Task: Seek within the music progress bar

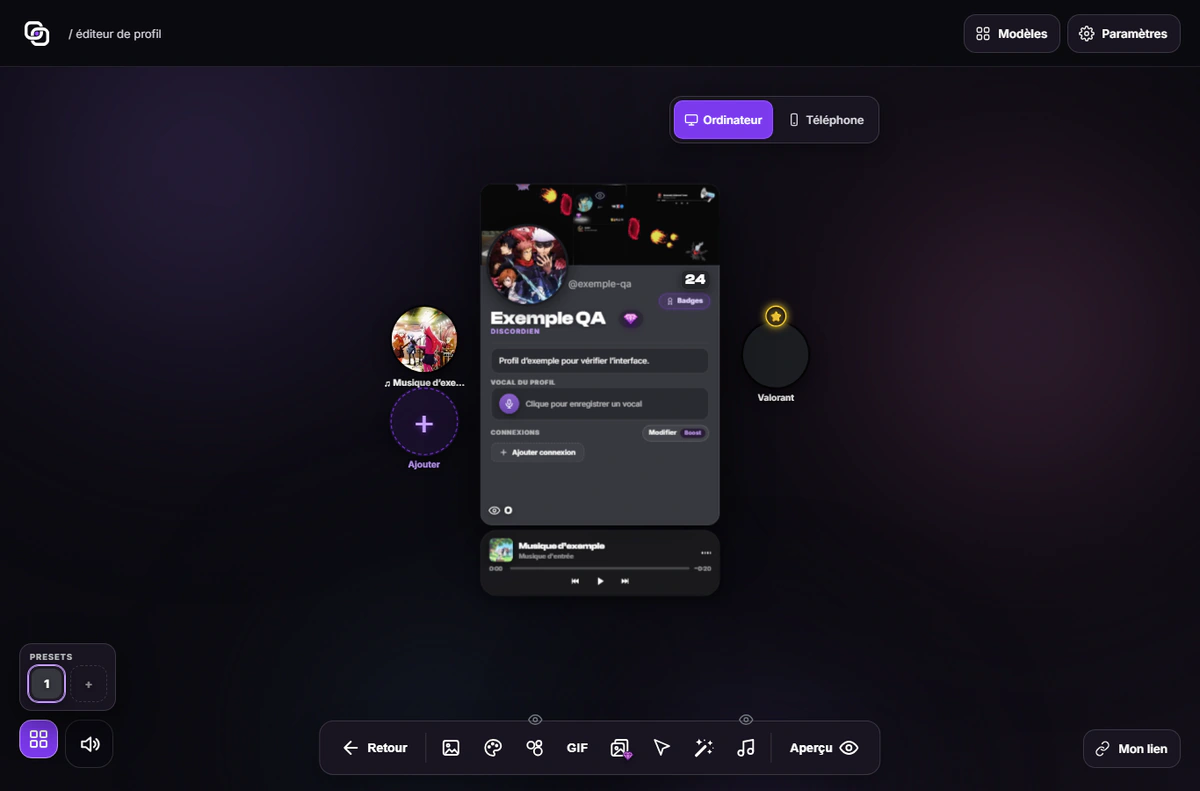Action: pos(600,568)
